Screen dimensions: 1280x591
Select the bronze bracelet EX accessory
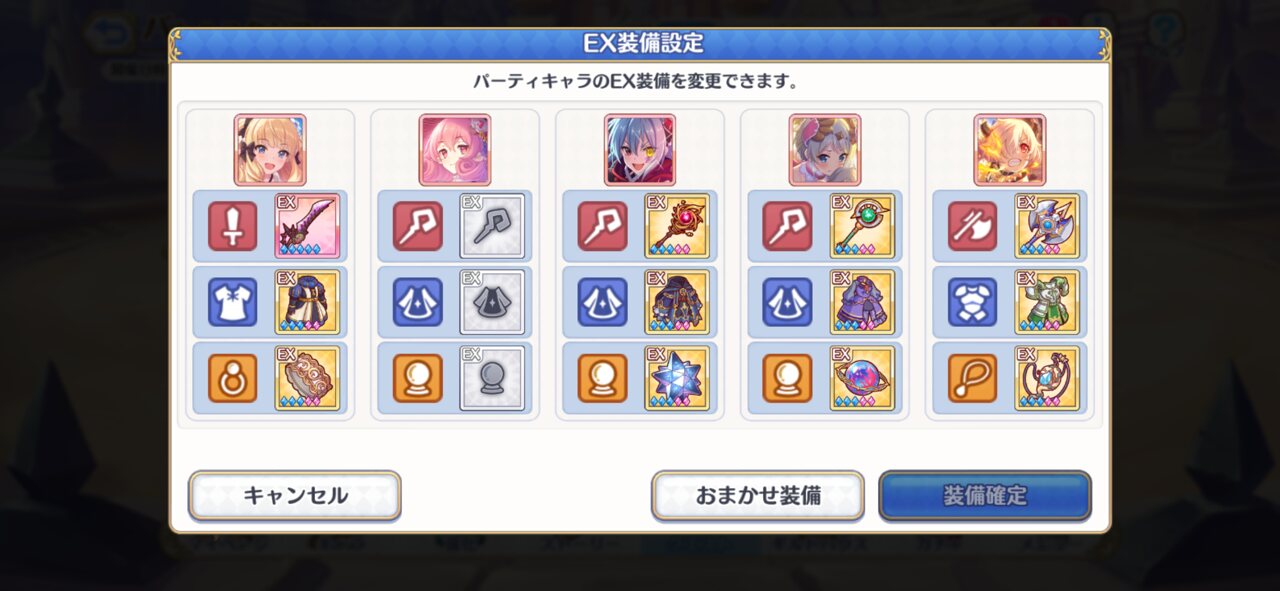pos(307,378)
